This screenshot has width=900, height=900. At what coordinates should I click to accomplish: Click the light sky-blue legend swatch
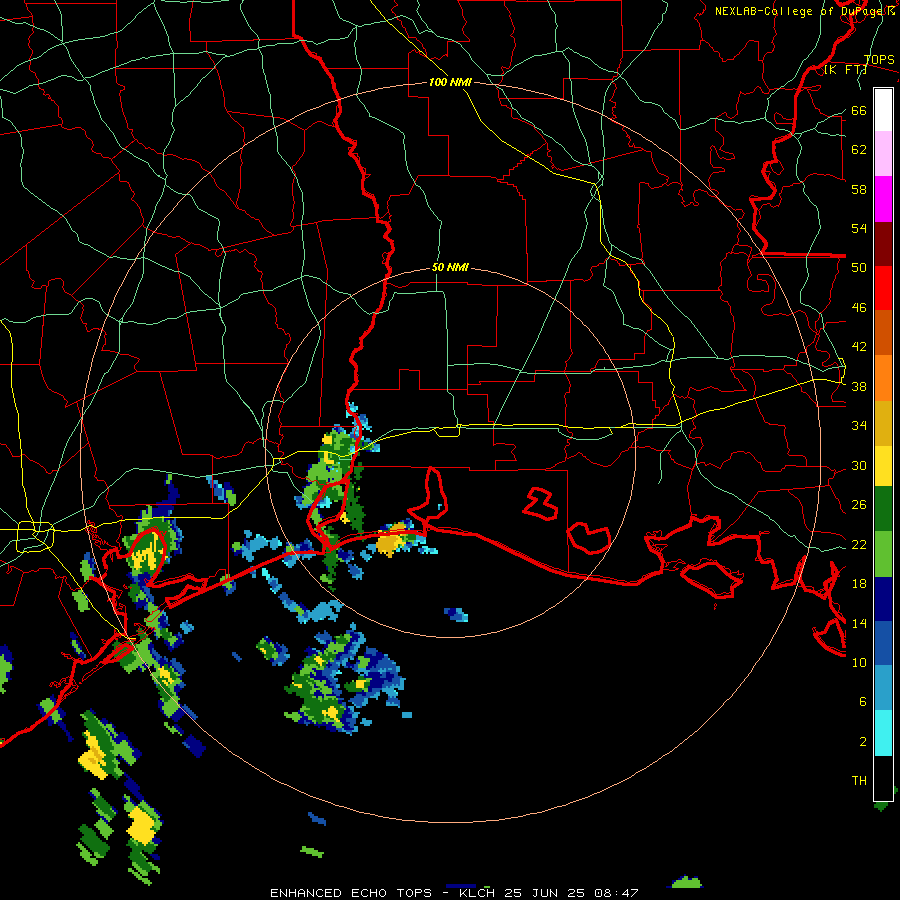pyautogui.click(x=883, y=688)
